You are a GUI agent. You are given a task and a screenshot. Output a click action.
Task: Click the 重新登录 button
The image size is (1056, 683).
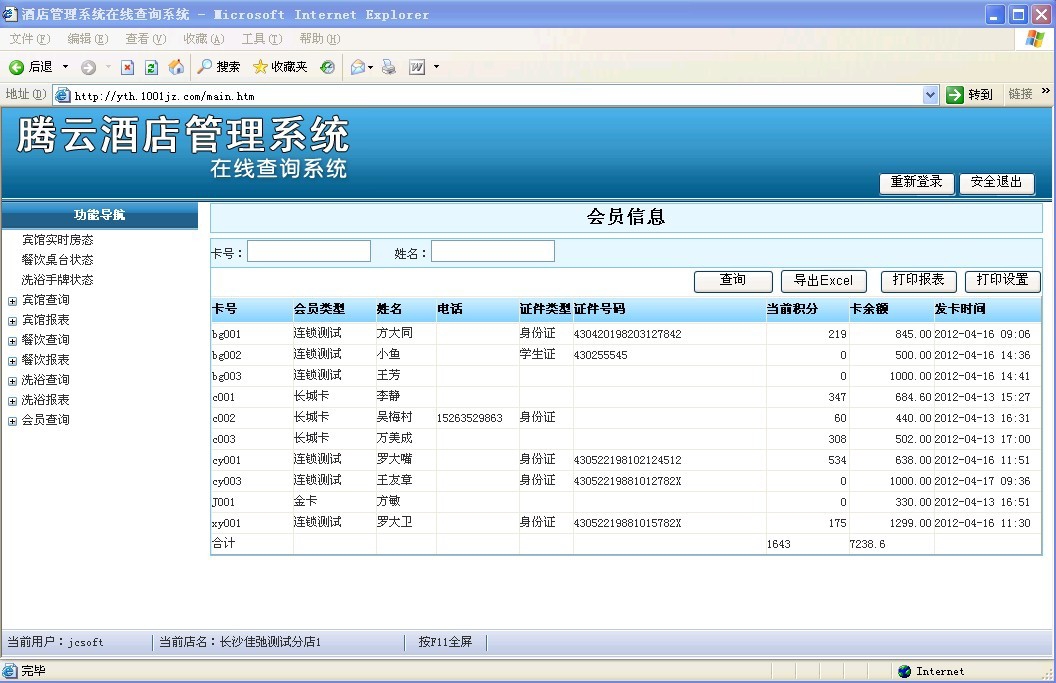click(x=917, y=183)
